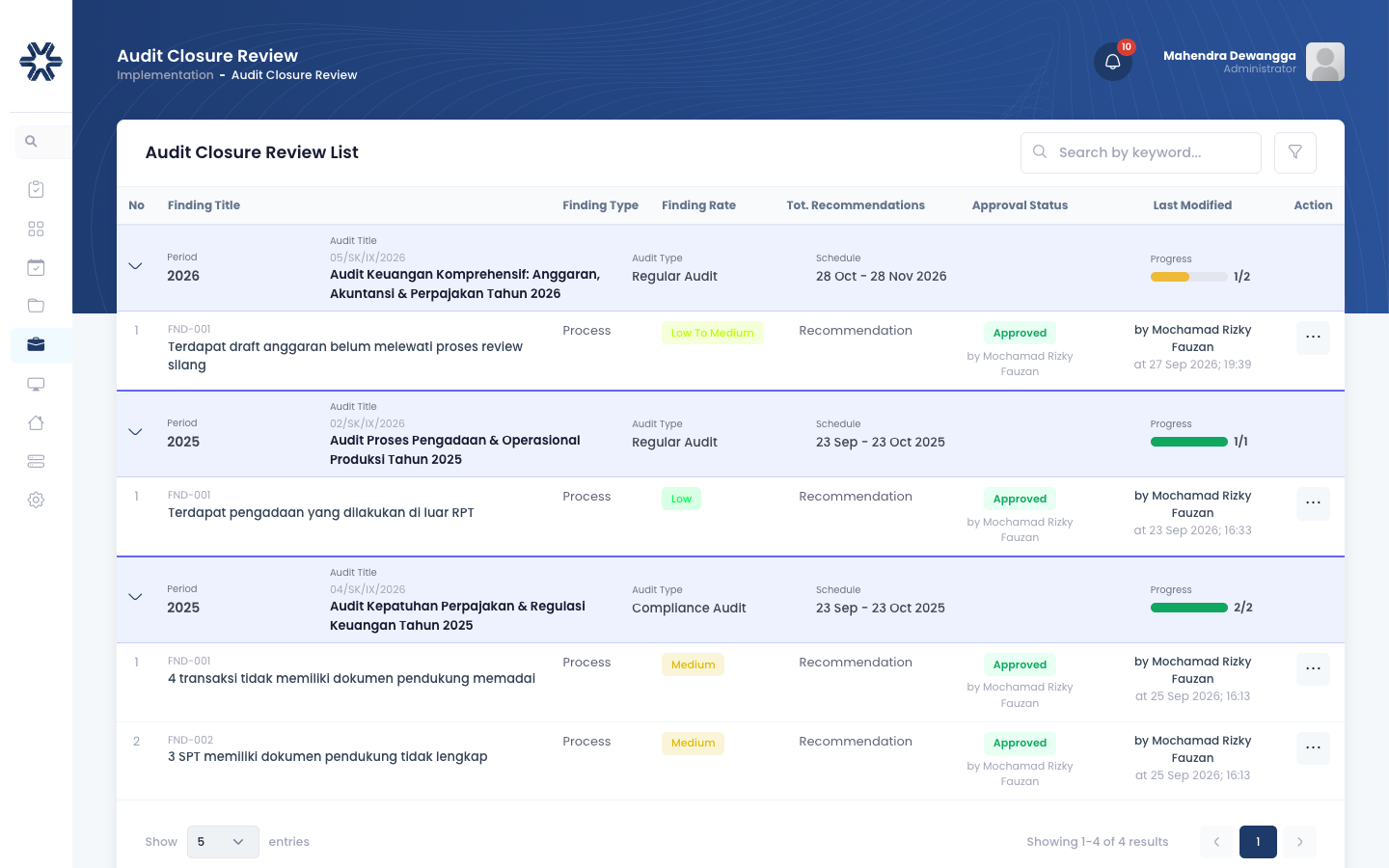Open the clipboard checklist sidebar icon
The height and width of the screenshot is (868, 1389).
(36, 189)
